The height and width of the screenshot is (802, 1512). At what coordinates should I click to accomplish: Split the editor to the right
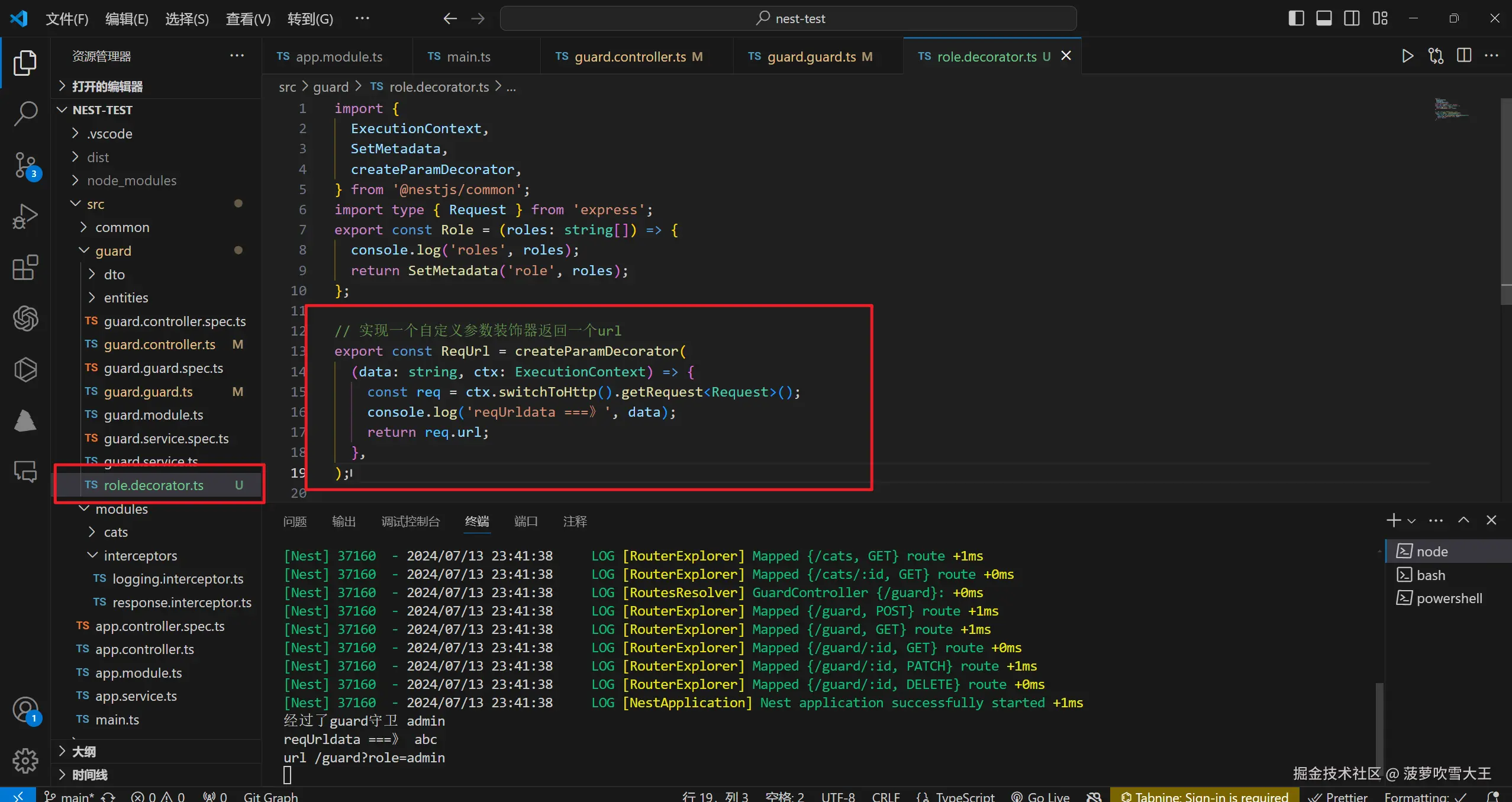click(1464, 56)
